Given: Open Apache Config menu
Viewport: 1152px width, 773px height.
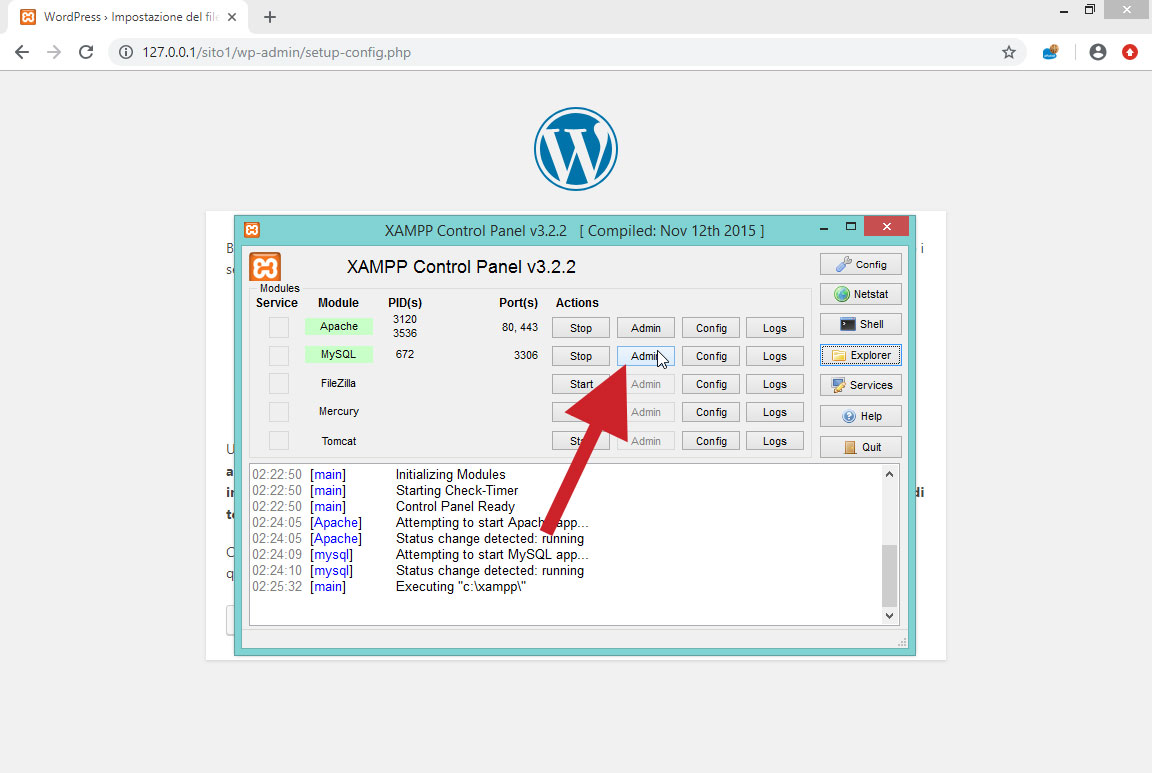Looking at the screenshot, I should (x=711, y=328).
